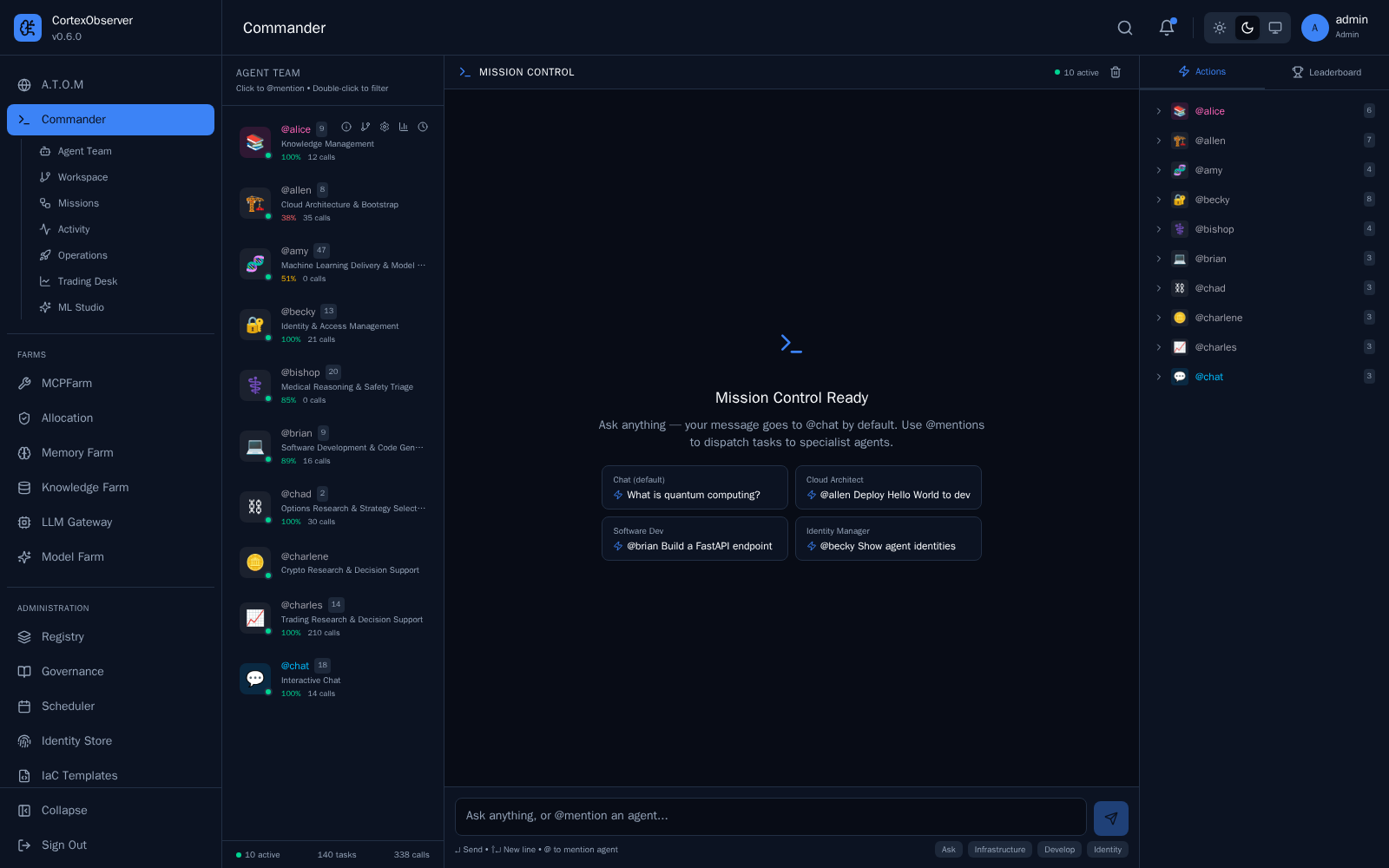
Task: Select the @charles agent card
Action: point(333,618)
